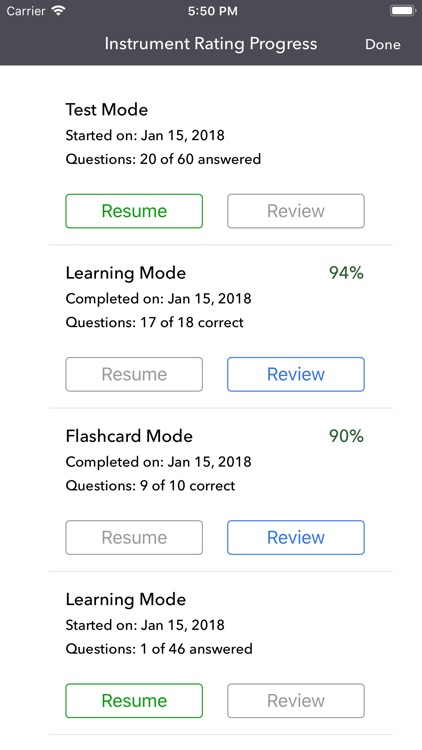Tap the Carrier label in the status bar

[25, 11]
